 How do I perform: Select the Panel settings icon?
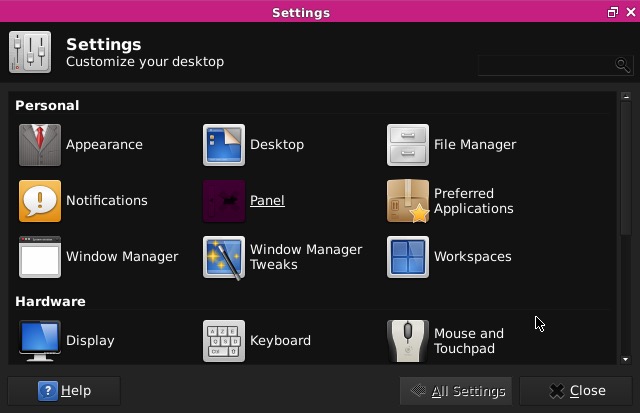[x=224, y=201]
